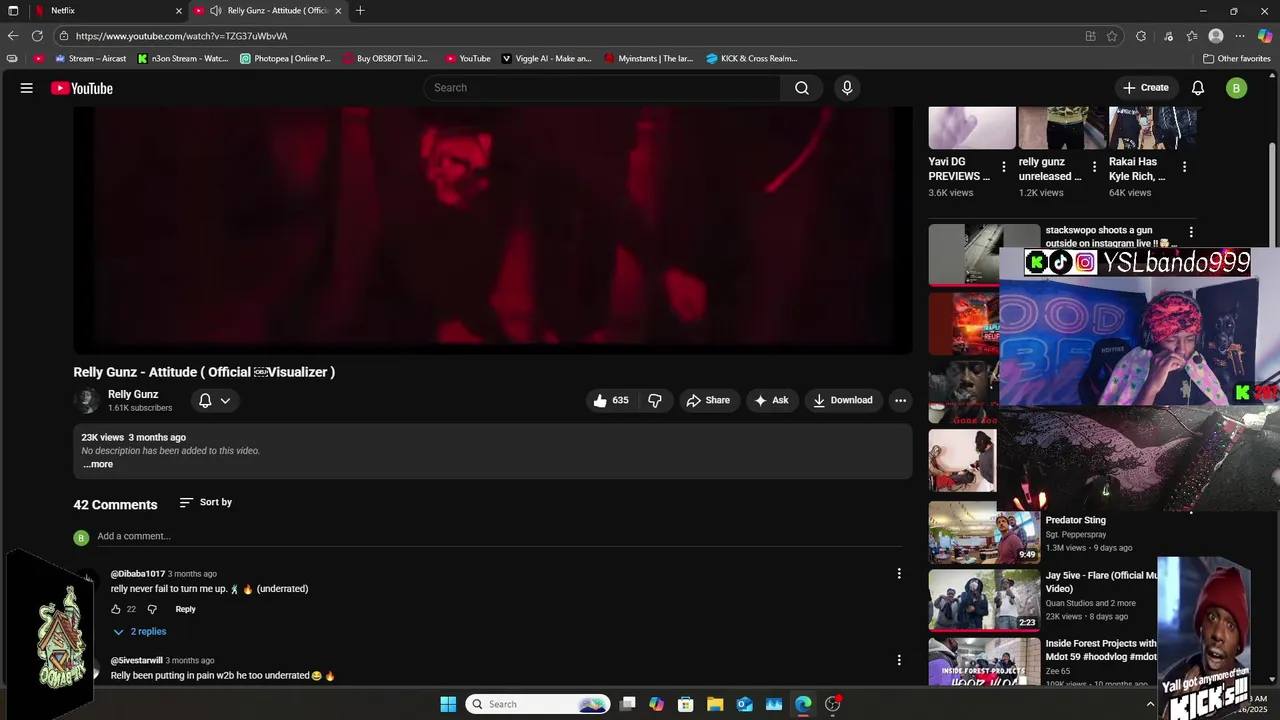Open the Windows Start menu

tap(448, 704)
